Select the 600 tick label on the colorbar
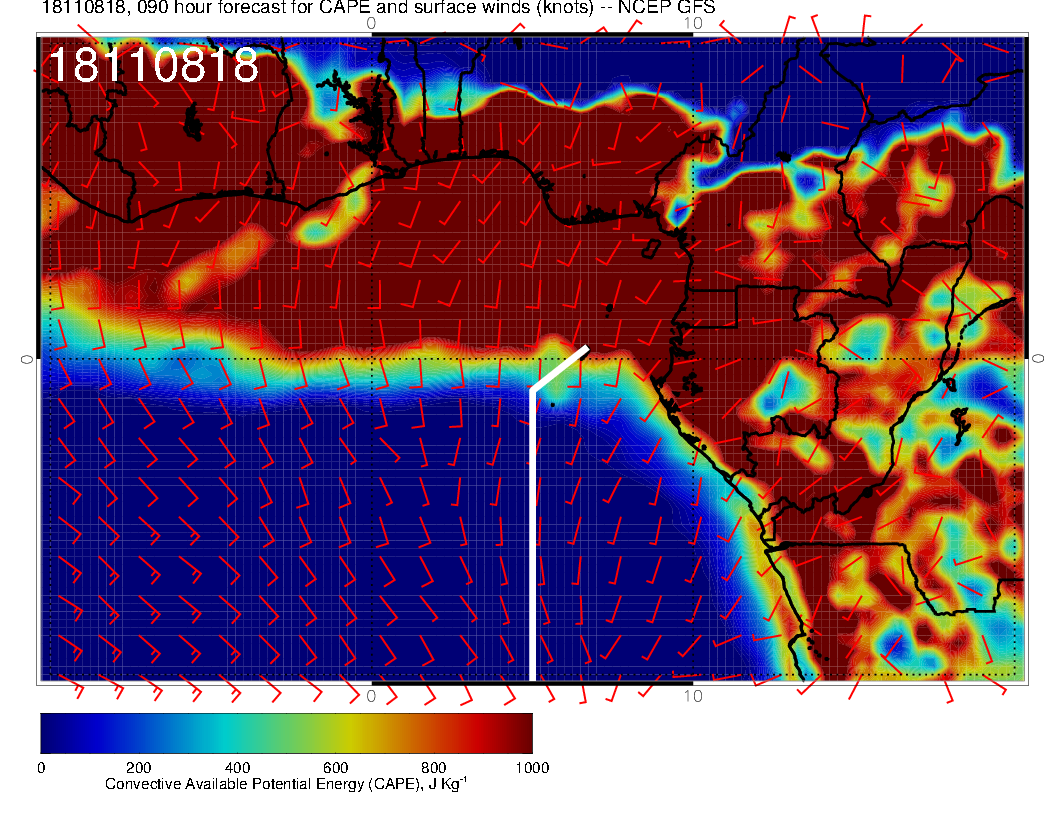 335,768
